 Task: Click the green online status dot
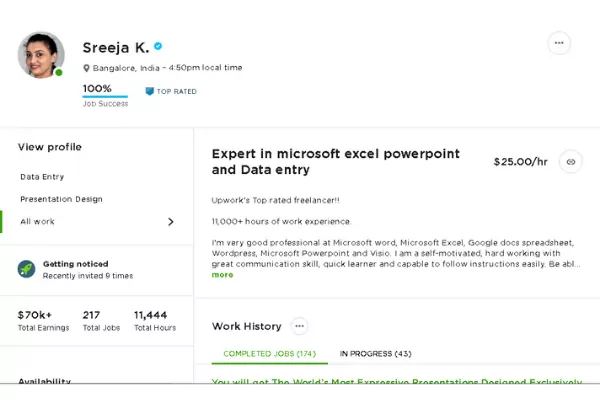coord(59,72)
